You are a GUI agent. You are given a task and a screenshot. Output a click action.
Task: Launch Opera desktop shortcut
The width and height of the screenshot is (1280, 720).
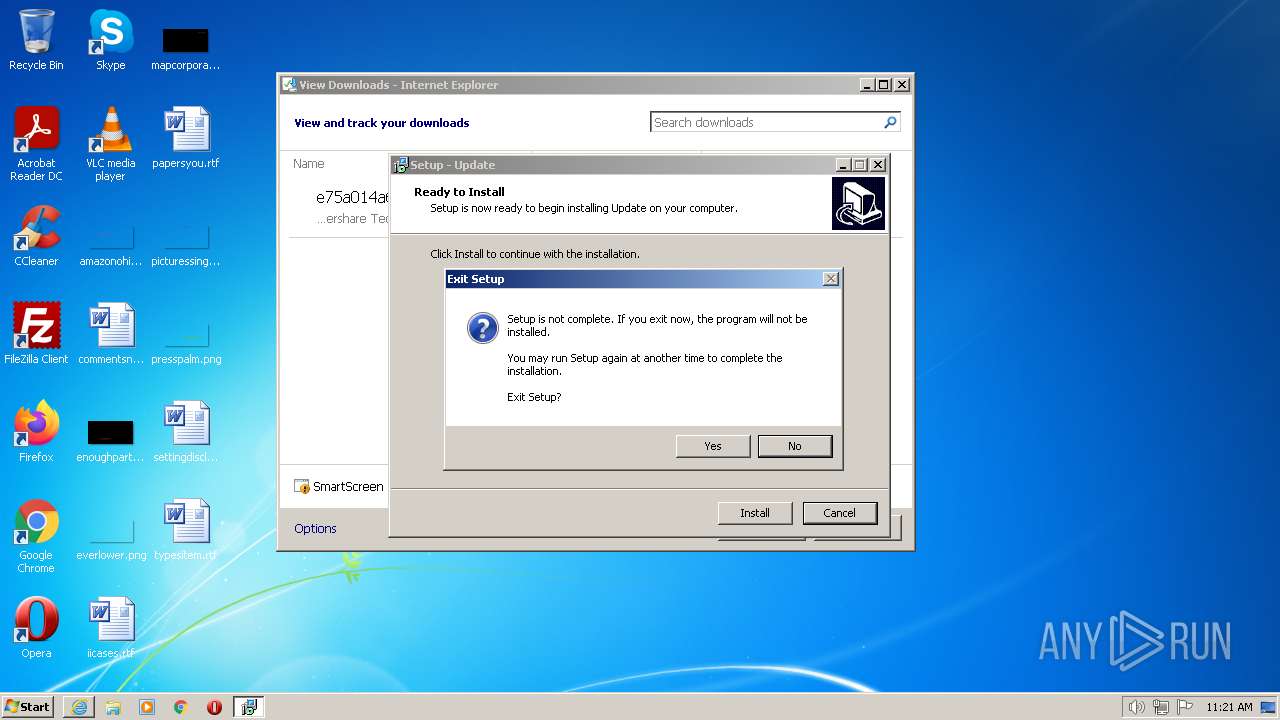point(36,628)
